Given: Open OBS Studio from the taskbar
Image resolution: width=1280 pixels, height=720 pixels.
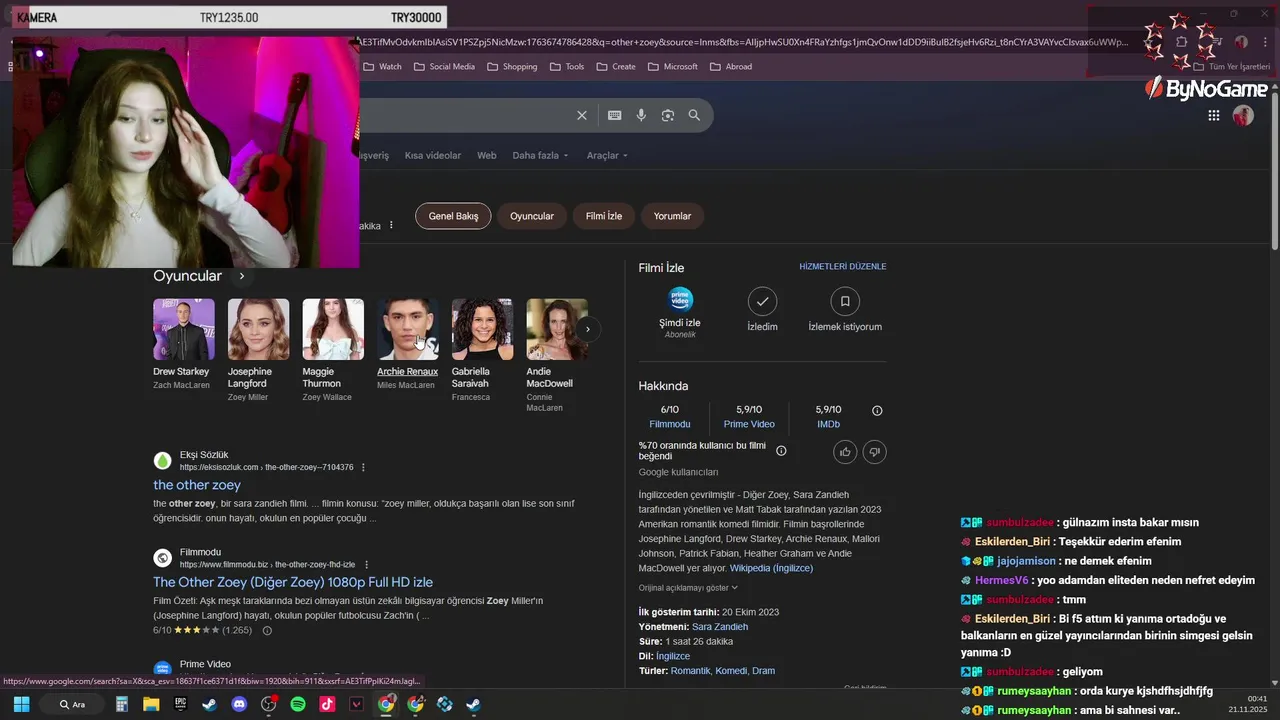Looking at the screenshot, I should click(x=268, y=704).
